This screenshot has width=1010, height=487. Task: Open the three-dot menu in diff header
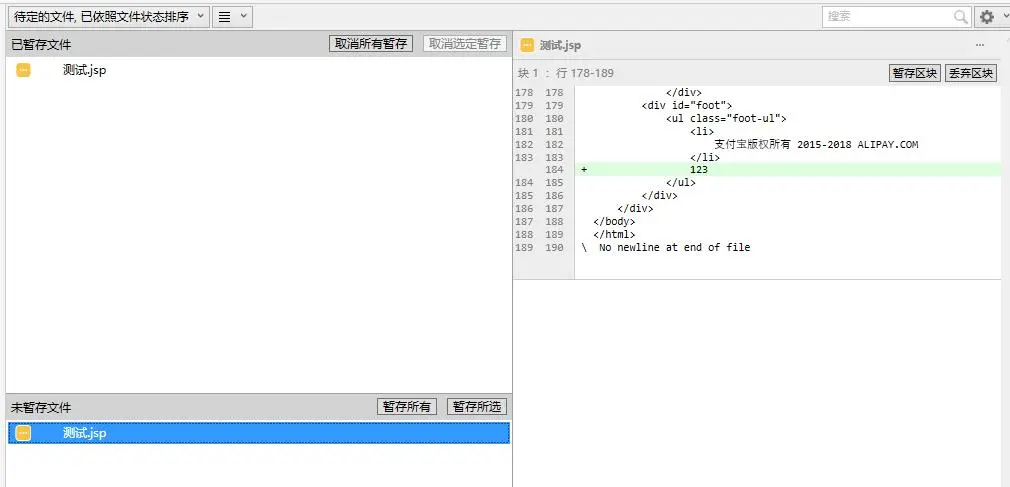click(x=980, y=45)
